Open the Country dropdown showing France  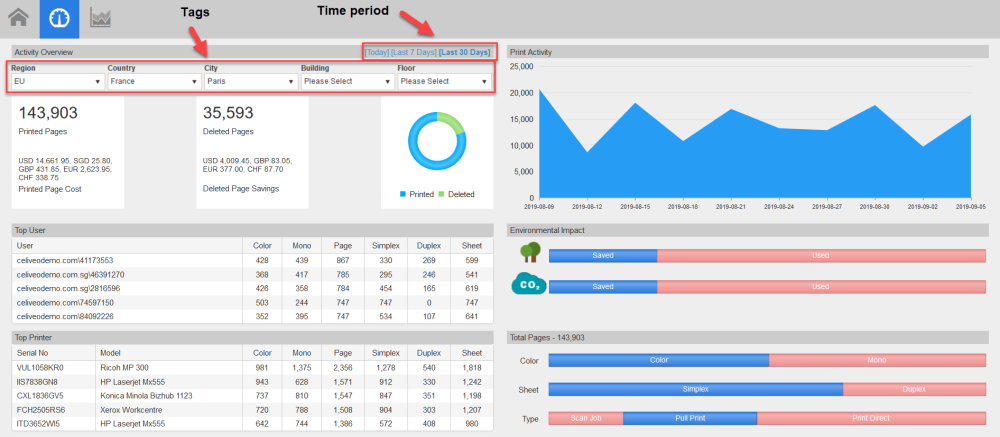click(154, 82)
